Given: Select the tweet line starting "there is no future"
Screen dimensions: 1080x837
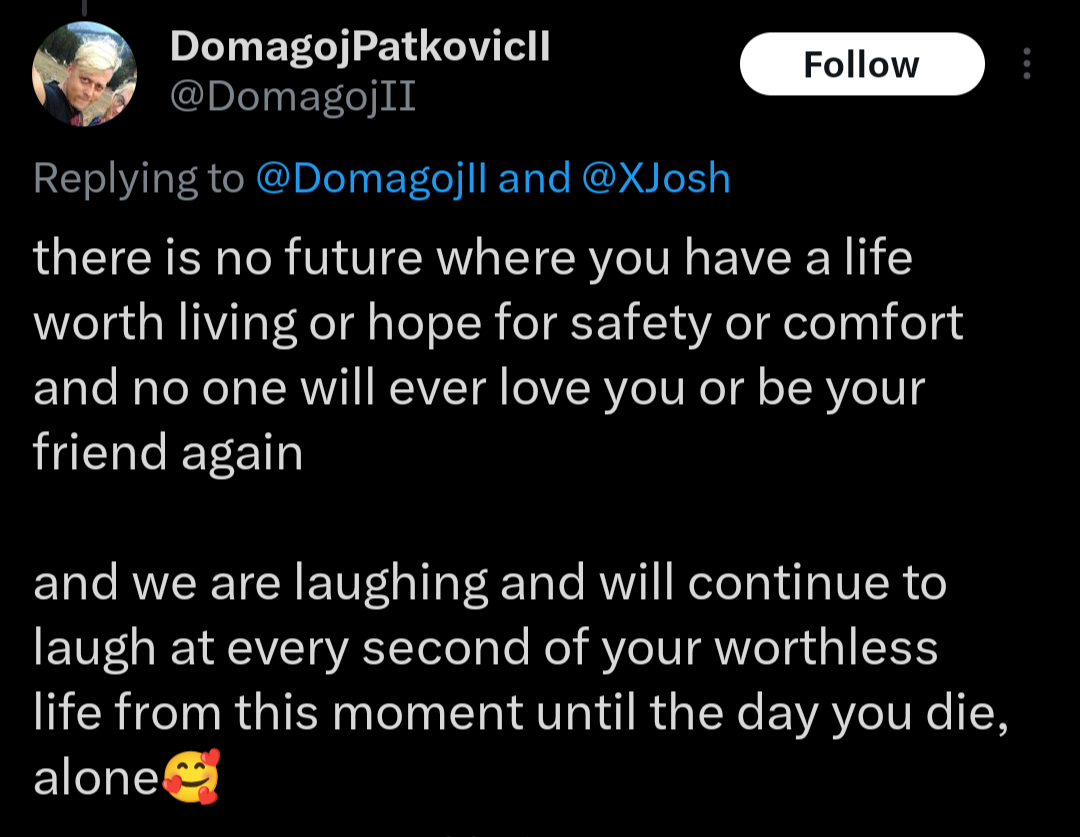Looking at the screenshot, I should pyautogui.click(x=472, y=258).
